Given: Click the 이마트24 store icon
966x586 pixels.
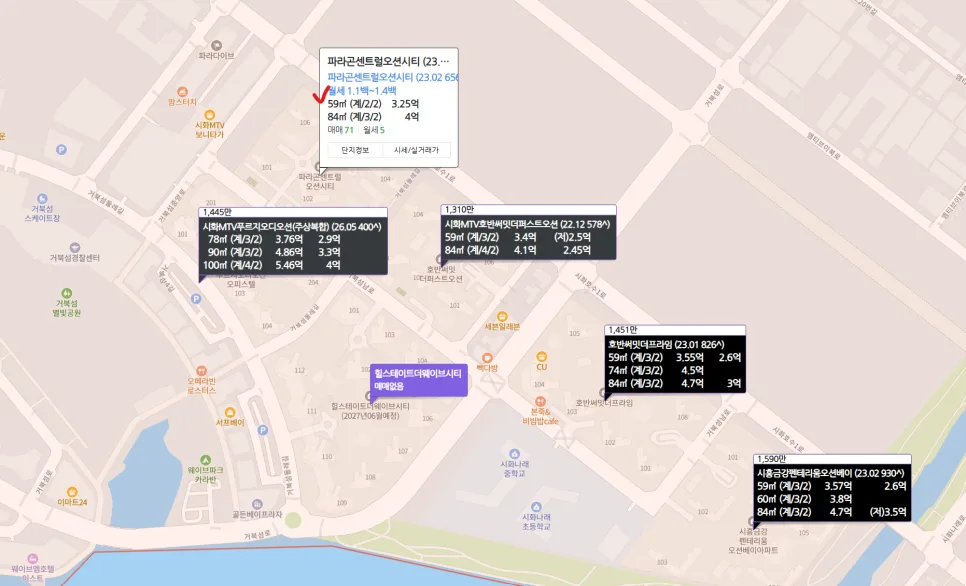Looking at the screenshot, I should [x=72, y=492].
